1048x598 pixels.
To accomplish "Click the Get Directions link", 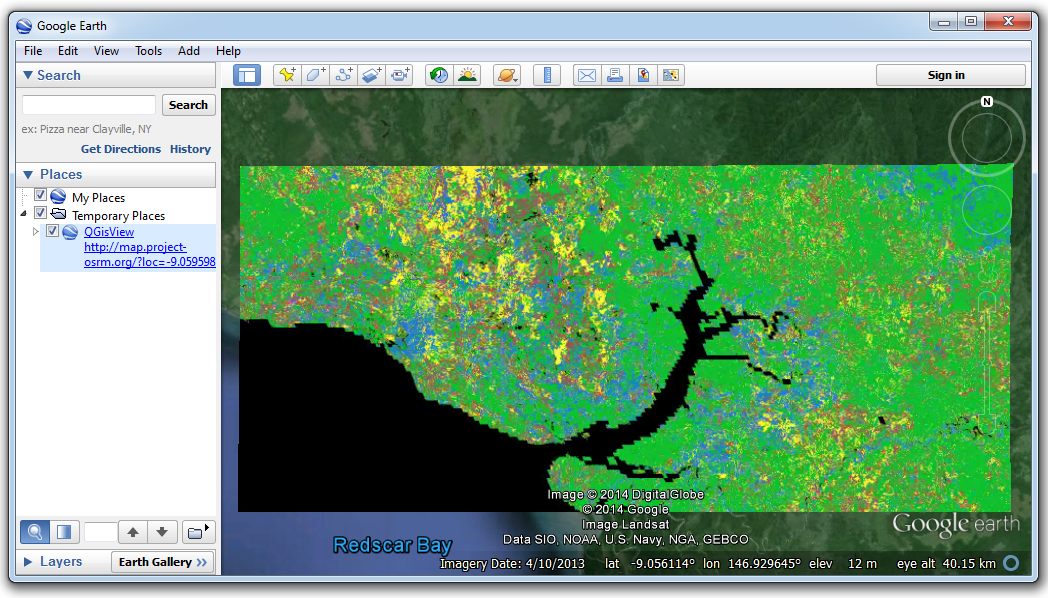I will tap(120, 149).
